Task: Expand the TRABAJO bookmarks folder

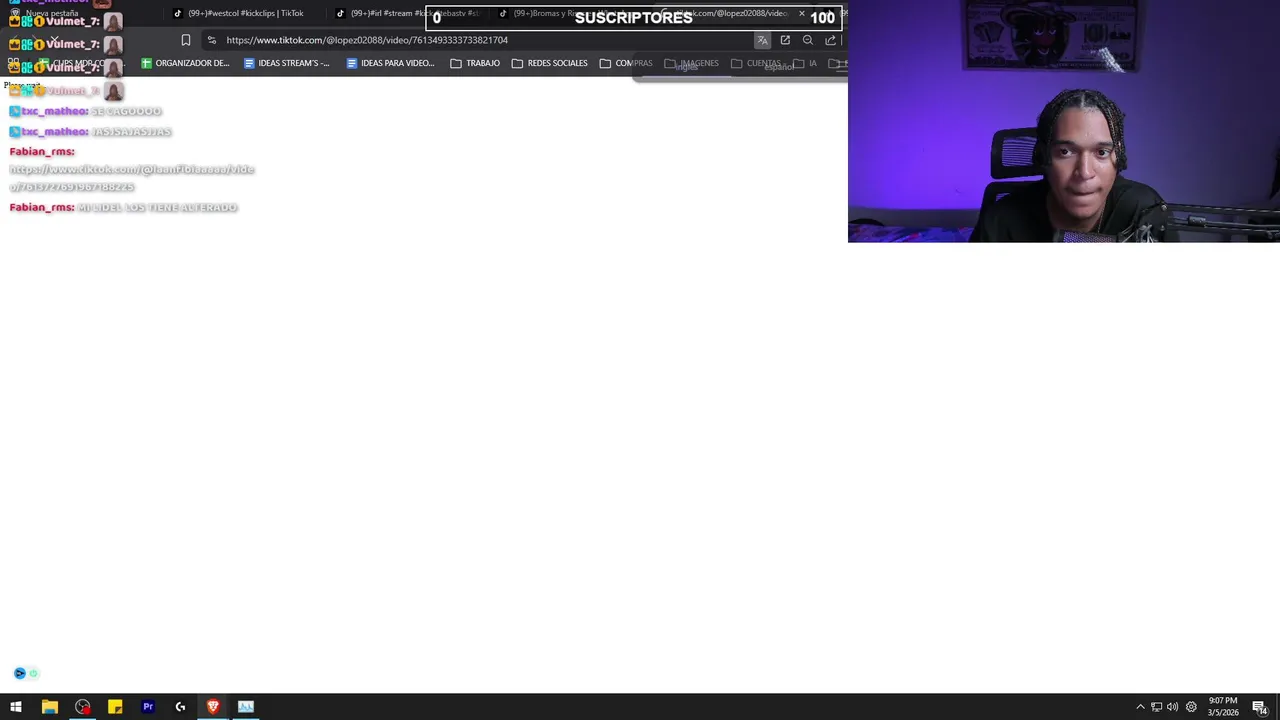Action: point(475,63)
